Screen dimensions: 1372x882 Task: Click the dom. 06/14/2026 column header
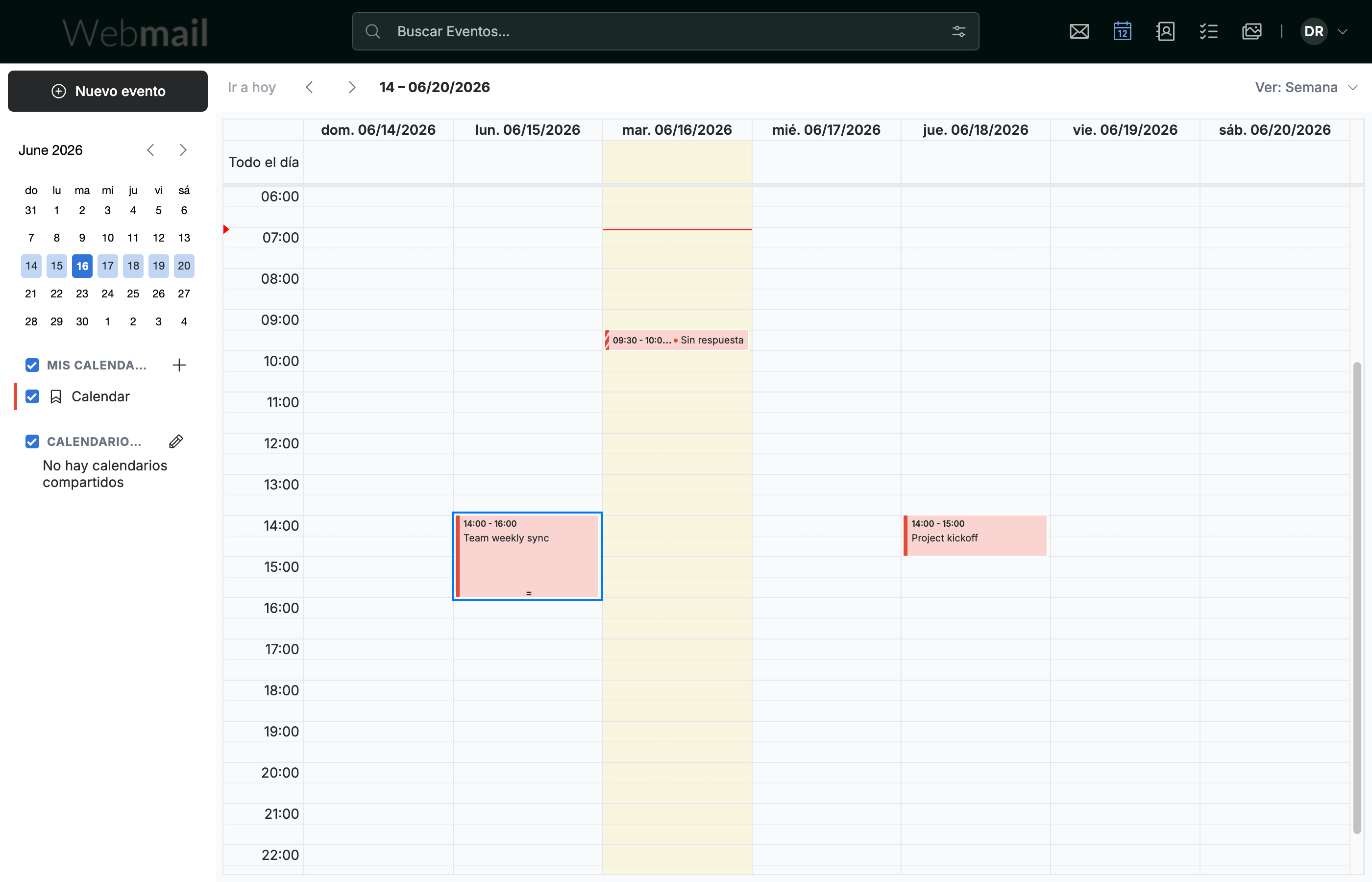[x=378, y=130]
